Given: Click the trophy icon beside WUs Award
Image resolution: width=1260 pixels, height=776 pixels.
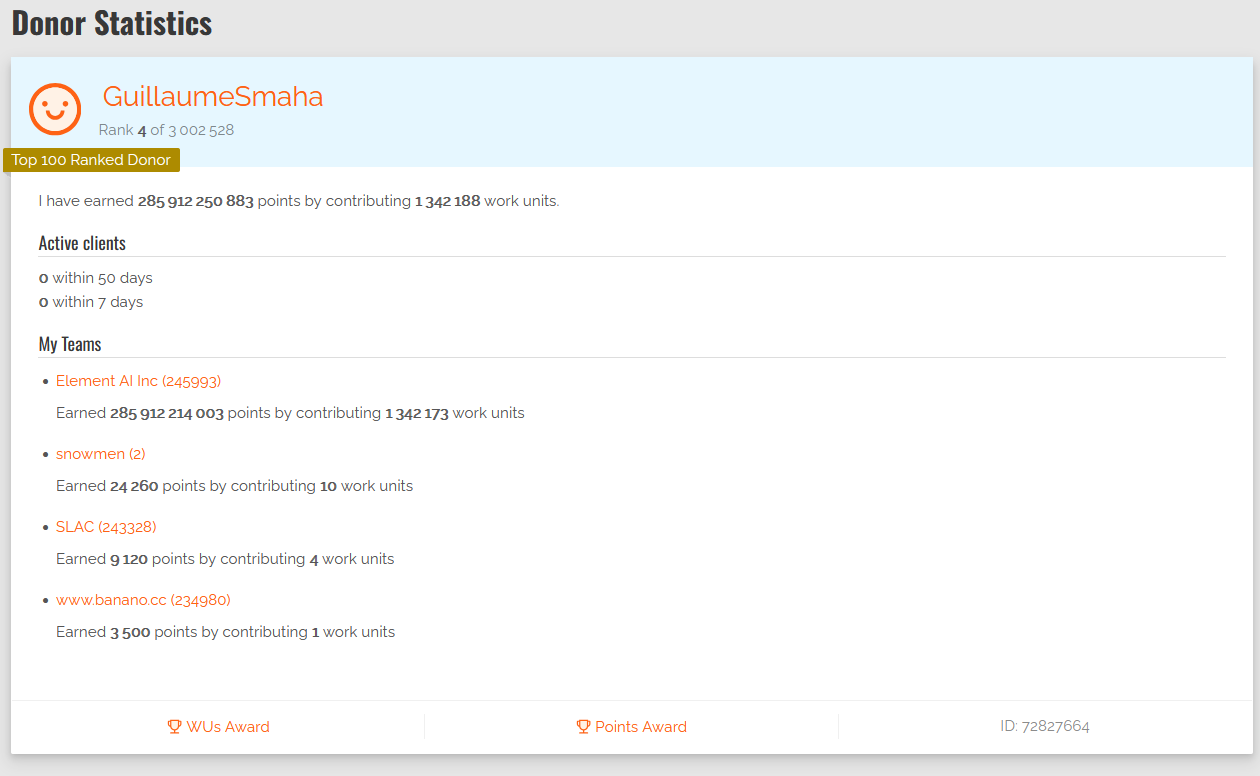Looking at the screenshot, I should coord(174,727).
